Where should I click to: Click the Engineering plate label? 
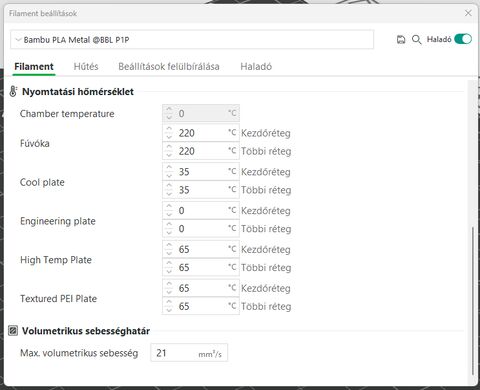pos(58,221)
